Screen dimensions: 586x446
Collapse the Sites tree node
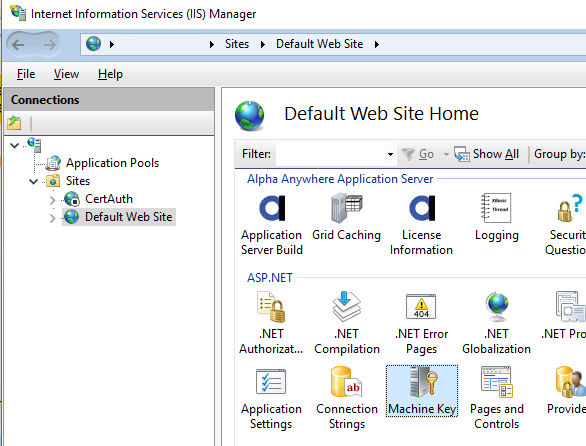(34, 182)
